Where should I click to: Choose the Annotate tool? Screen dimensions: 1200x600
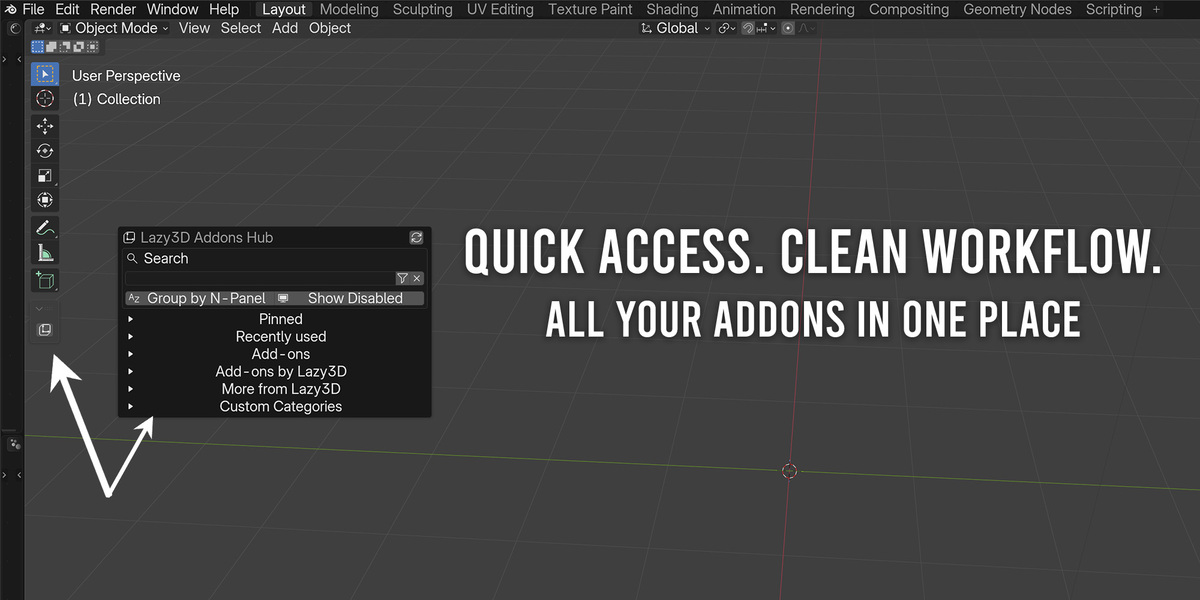pyautogui.click(x=45, y=228)
